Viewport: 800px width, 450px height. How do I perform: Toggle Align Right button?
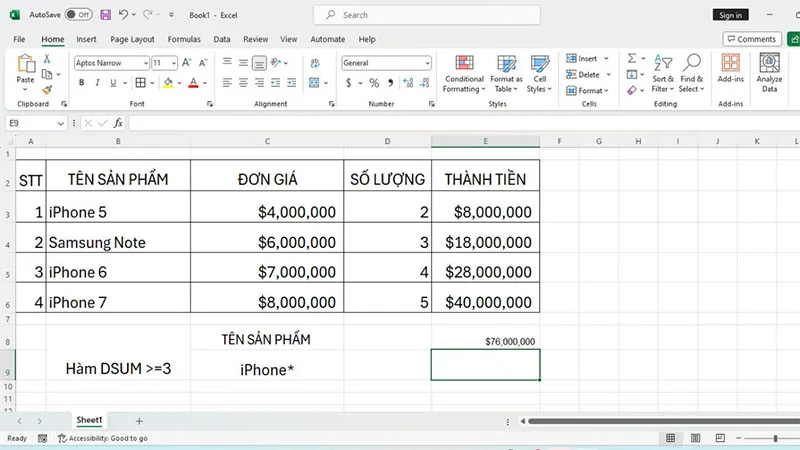(259, 83)
